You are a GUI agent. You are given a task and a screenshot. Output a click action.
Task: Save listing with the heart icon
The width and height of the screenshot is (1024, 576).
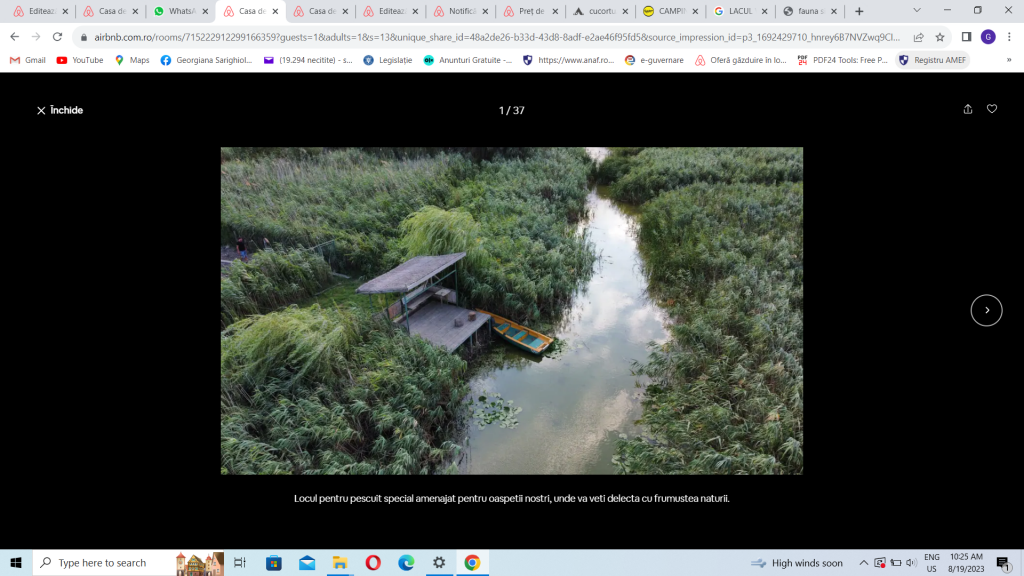(x=992, y=109)
